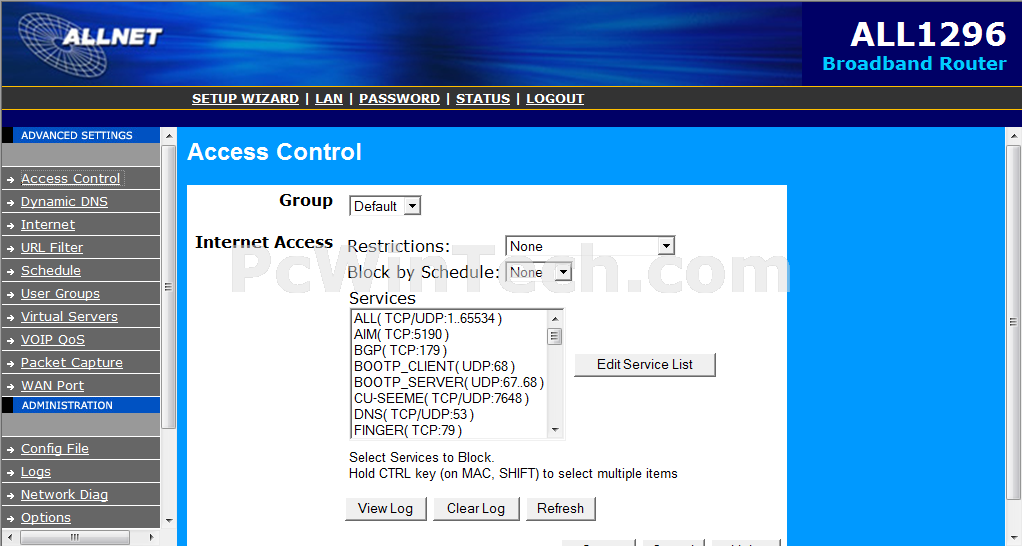The image size is (1022, 546).
Task: Open the Dynamic DNS settings
Action: click(x=65, y=201)
